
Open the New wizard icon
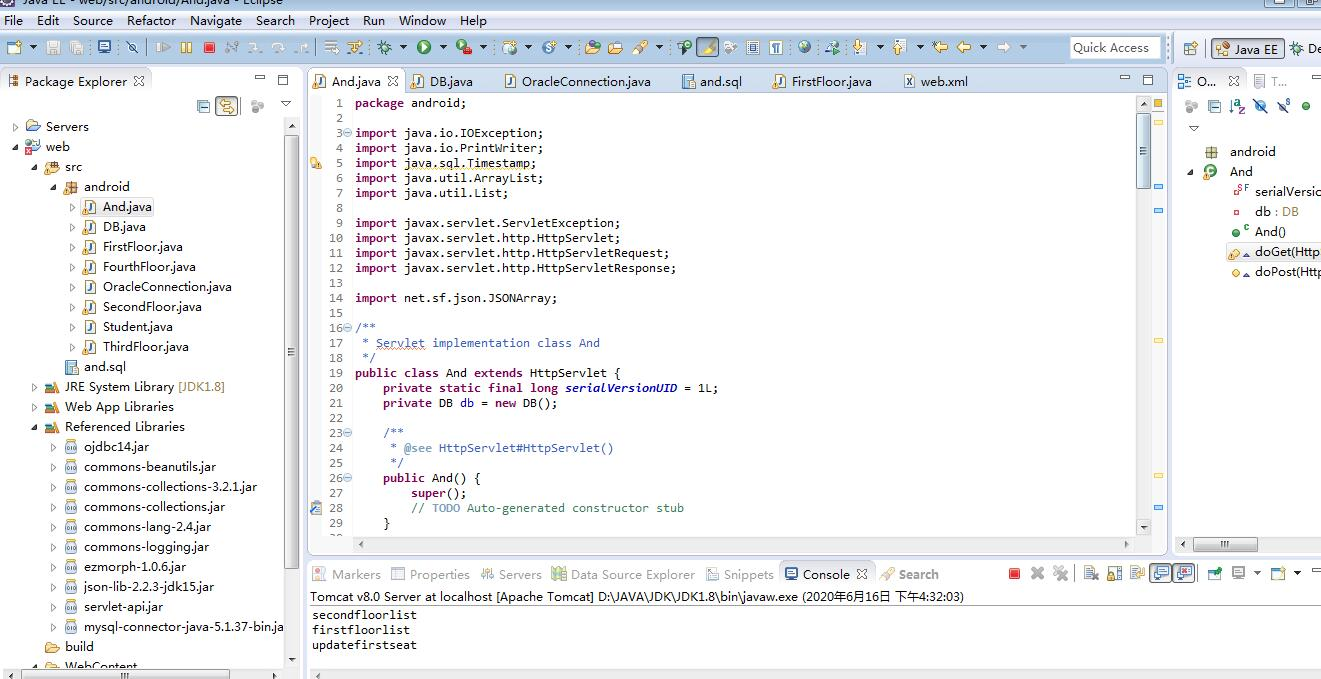[x=13, y=47]
